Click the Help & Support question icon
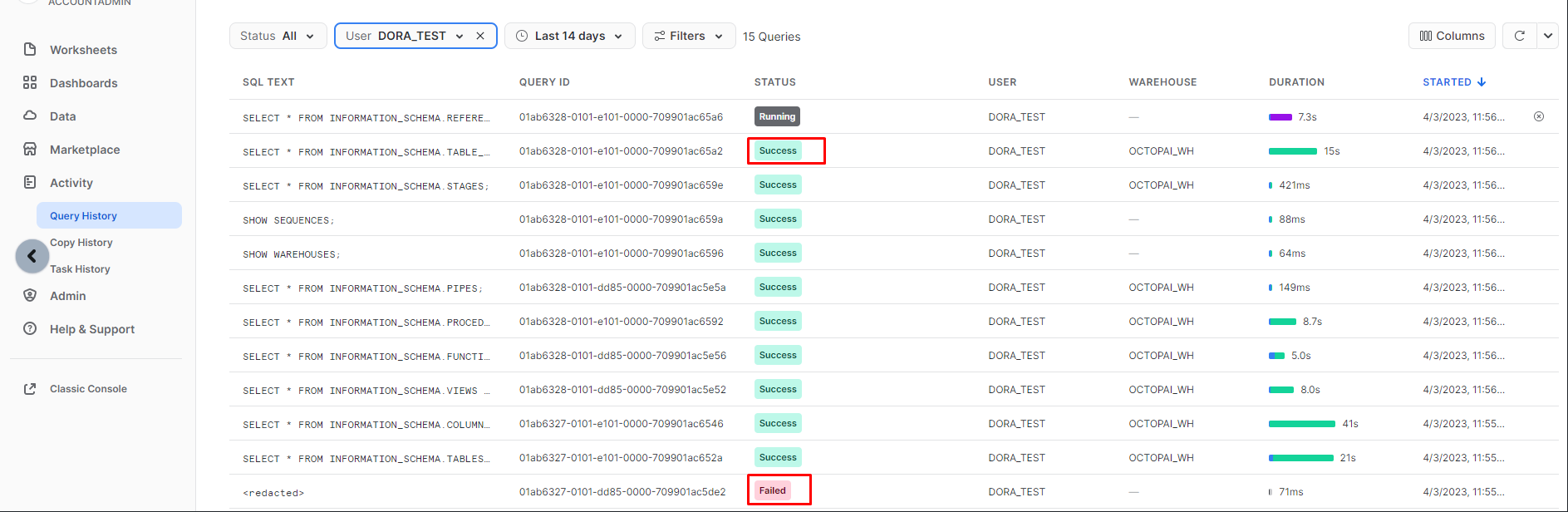Viewport: 1568px width, 512px height. pos(30,329)
